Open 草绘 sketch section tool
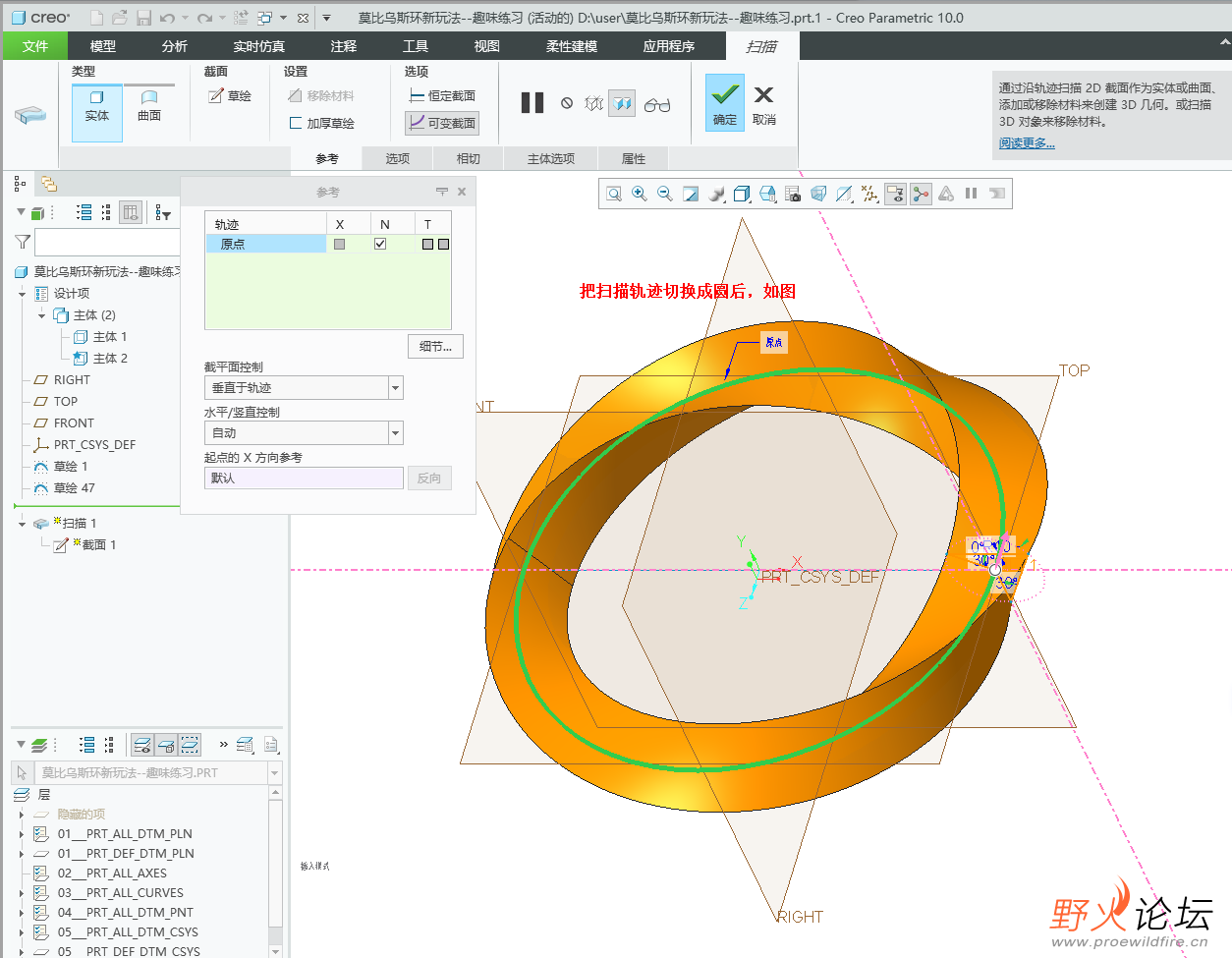Screen dimensions: 1232x958 pyautogui.click(x=230, y=95)
